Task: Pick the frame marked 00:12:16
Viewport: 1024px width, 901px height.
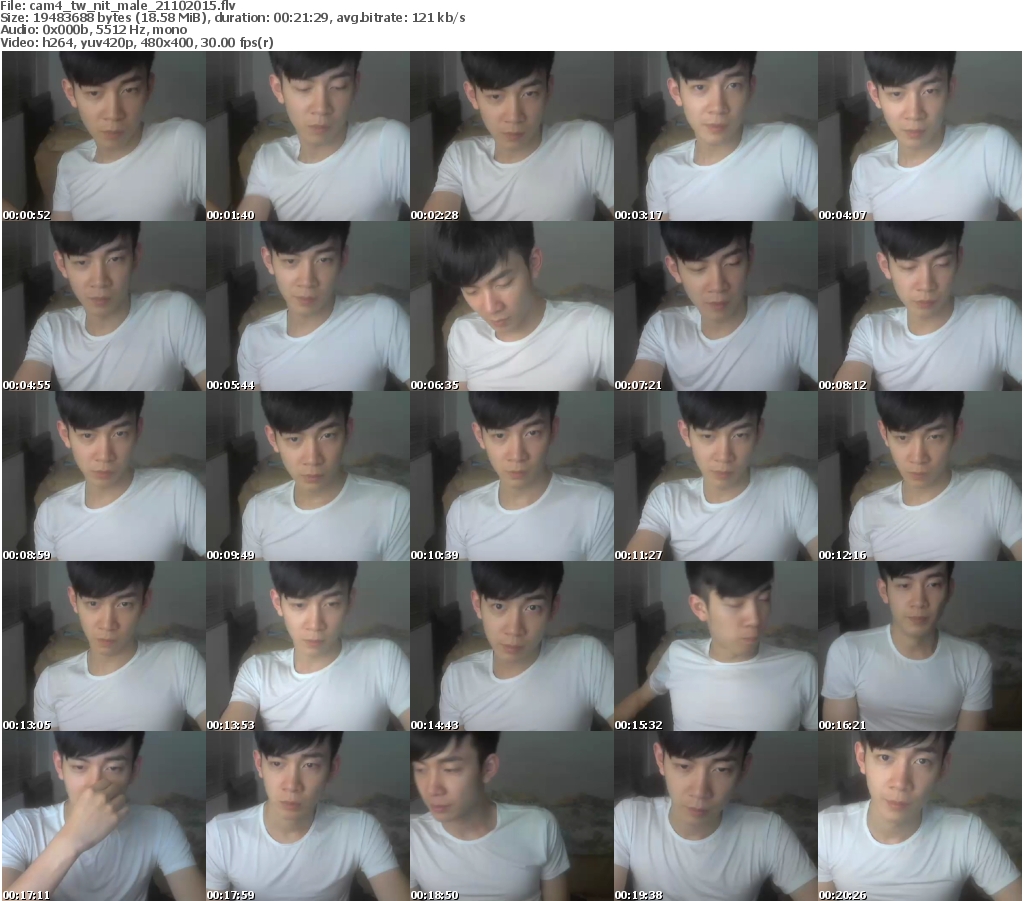Action: point(920,476)
